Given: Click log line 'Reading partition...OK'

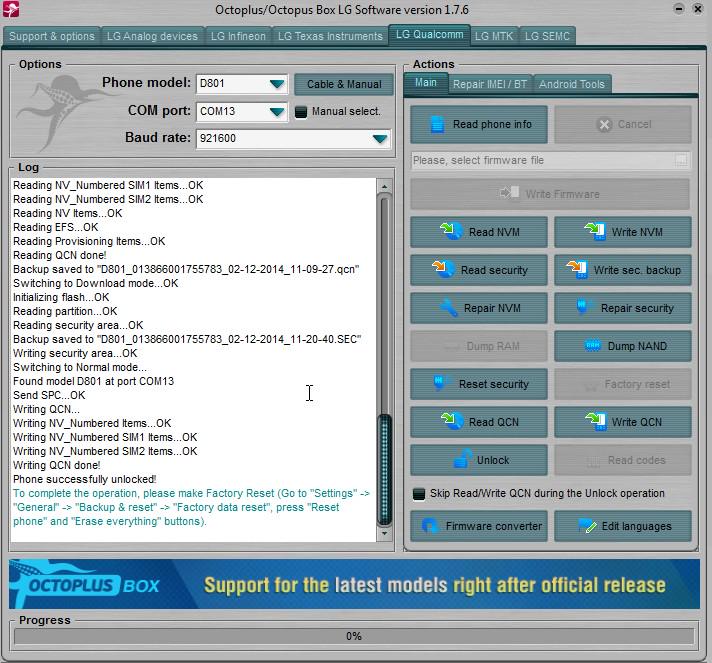Looking at the screenshot, I should pyautogui.click(x=65, y=311).
